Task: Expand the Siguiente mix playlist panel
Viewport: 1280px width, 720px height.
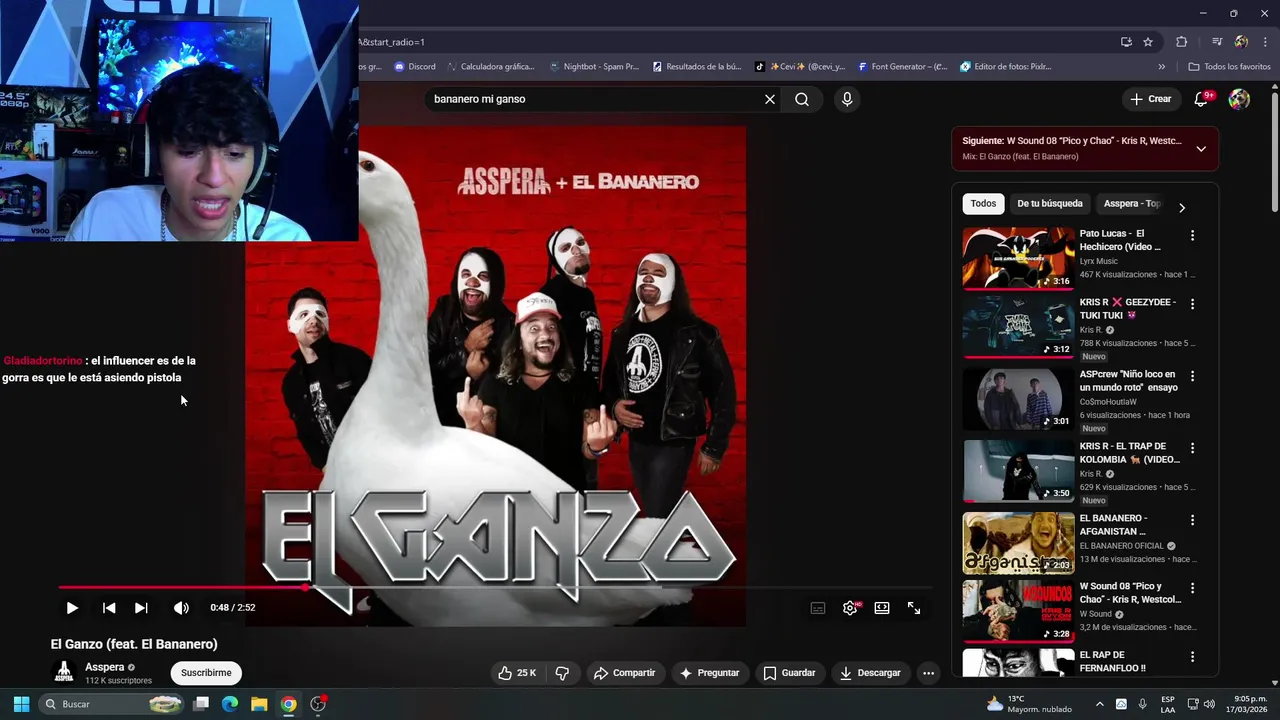Action: 1201,149
